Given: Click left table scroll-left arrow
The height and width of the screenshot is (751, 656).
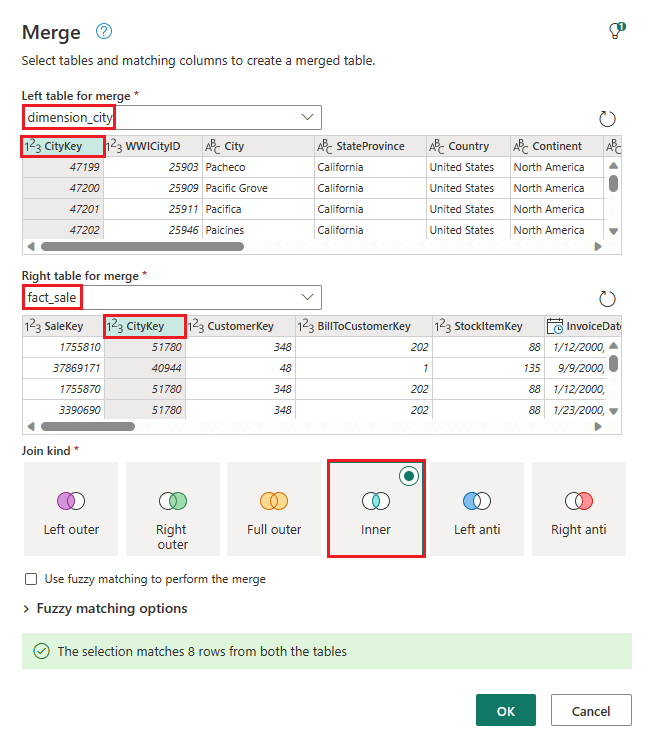Looking at the screenshot, I should [x=31, y=247].
